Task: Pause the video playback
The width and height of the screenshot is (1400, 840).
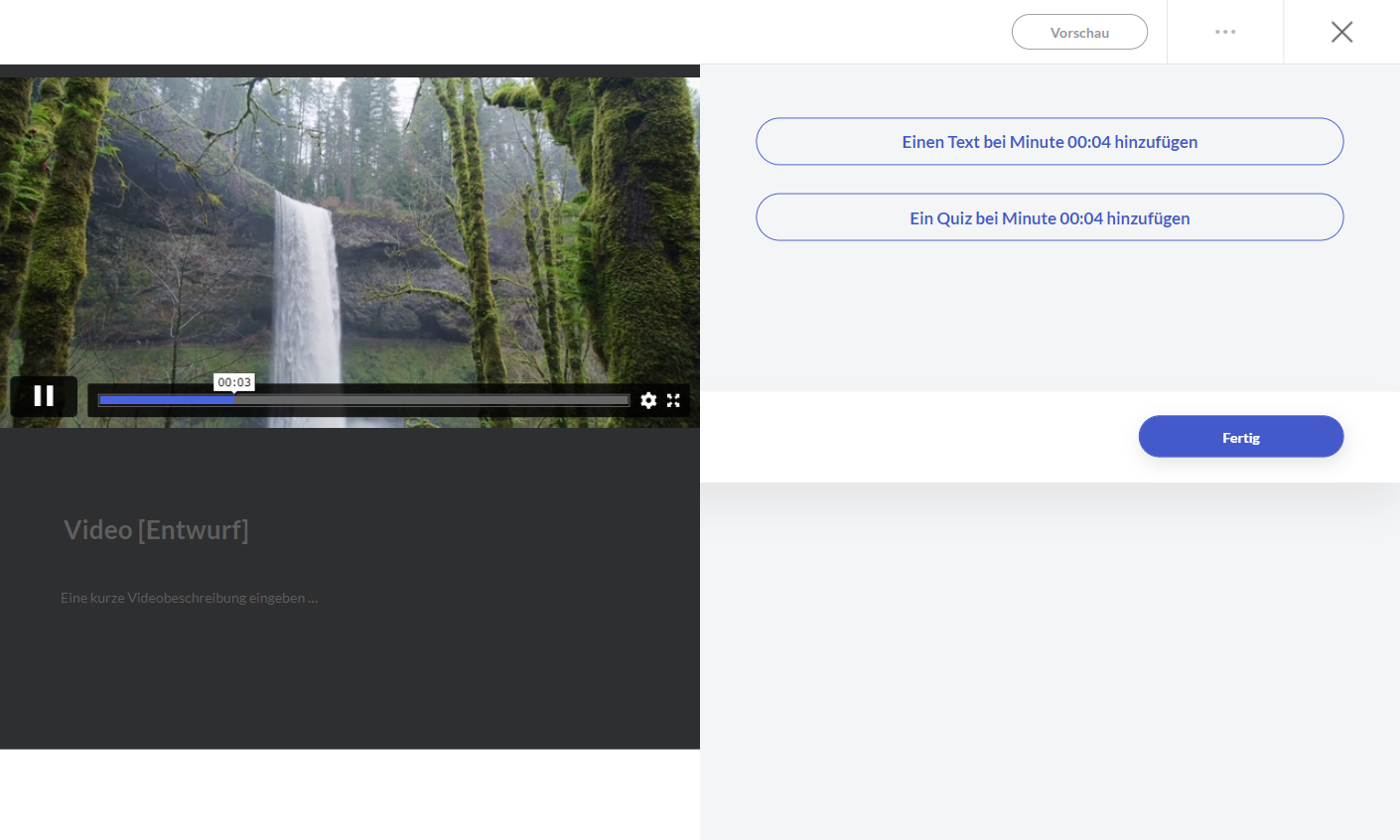Action: (x=44, y=396)
